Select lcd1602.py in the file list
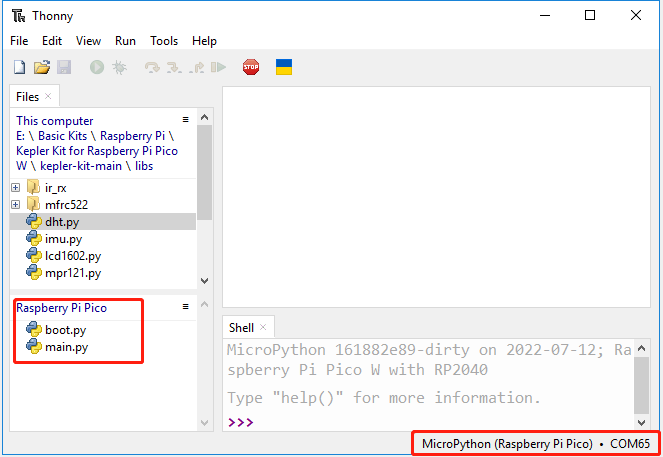 click(103, 255)
